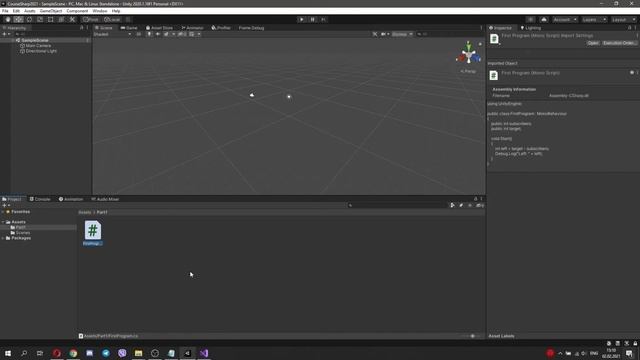This screenshot has width=640, height=360.
Task: Switch to the Animation tab
Action: (71, 199)
